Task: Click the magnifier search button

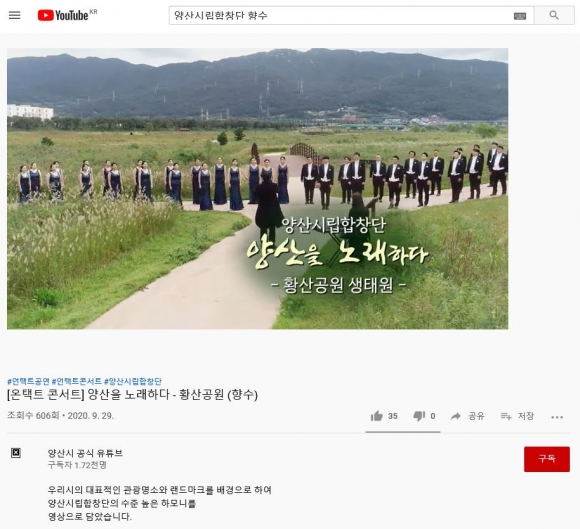Action: pyautogui.click(x=554, y=15)
